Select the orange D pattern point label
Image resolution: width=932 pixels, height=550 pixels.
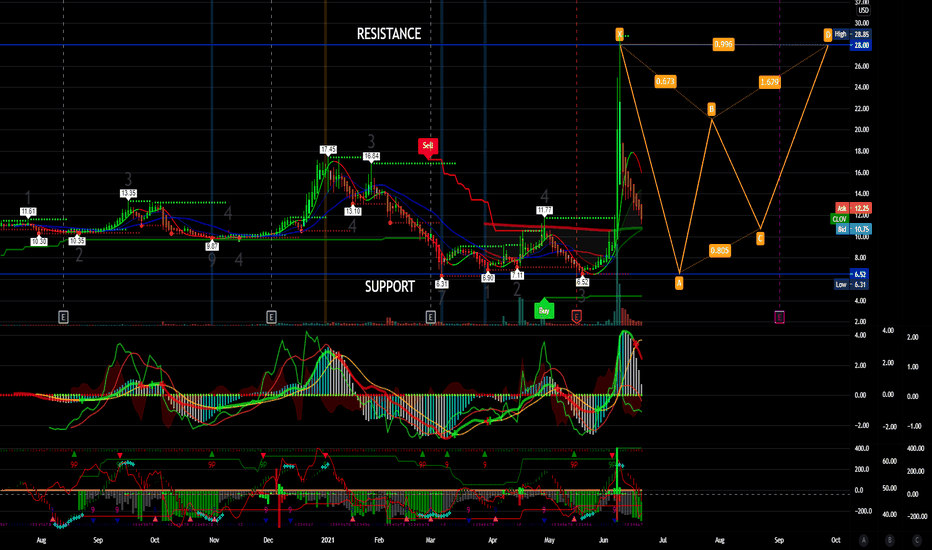[x=827, y=35]
